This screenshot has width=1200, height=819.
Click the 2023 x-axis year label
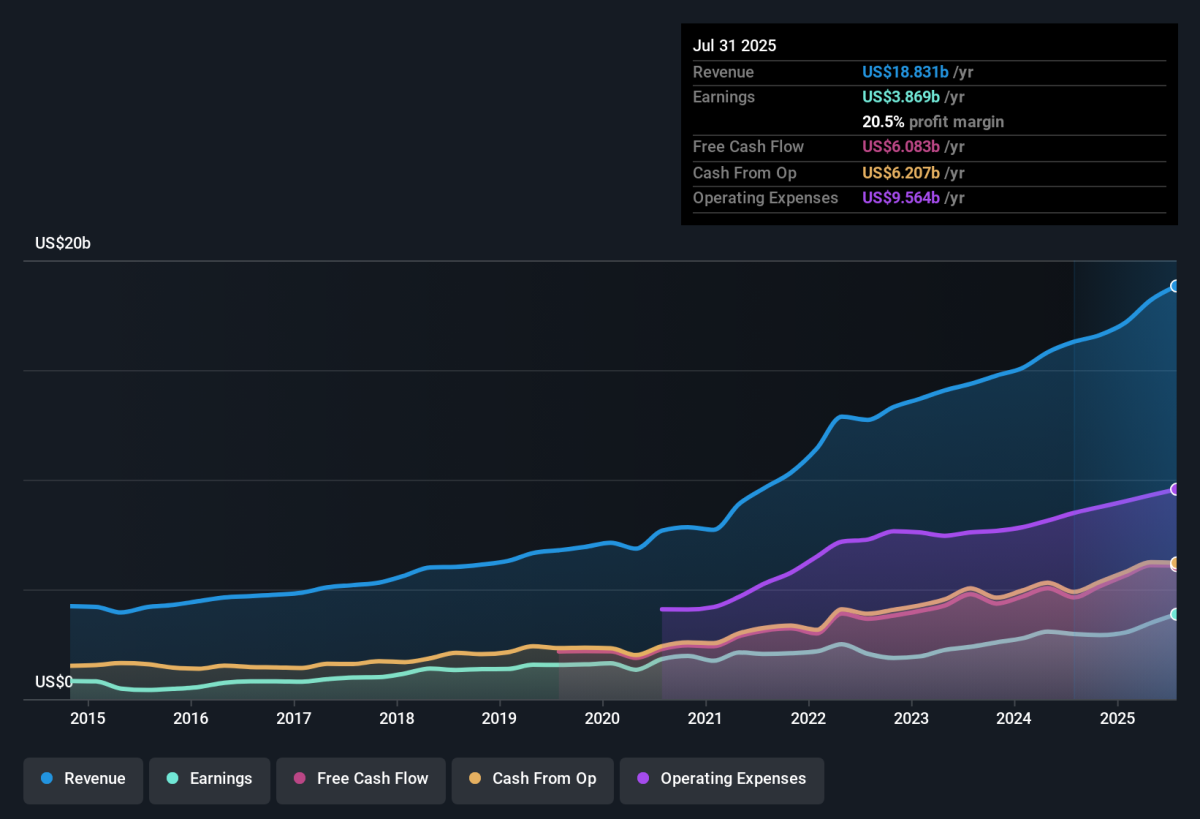pyautogui.click(x=911, y=718)
